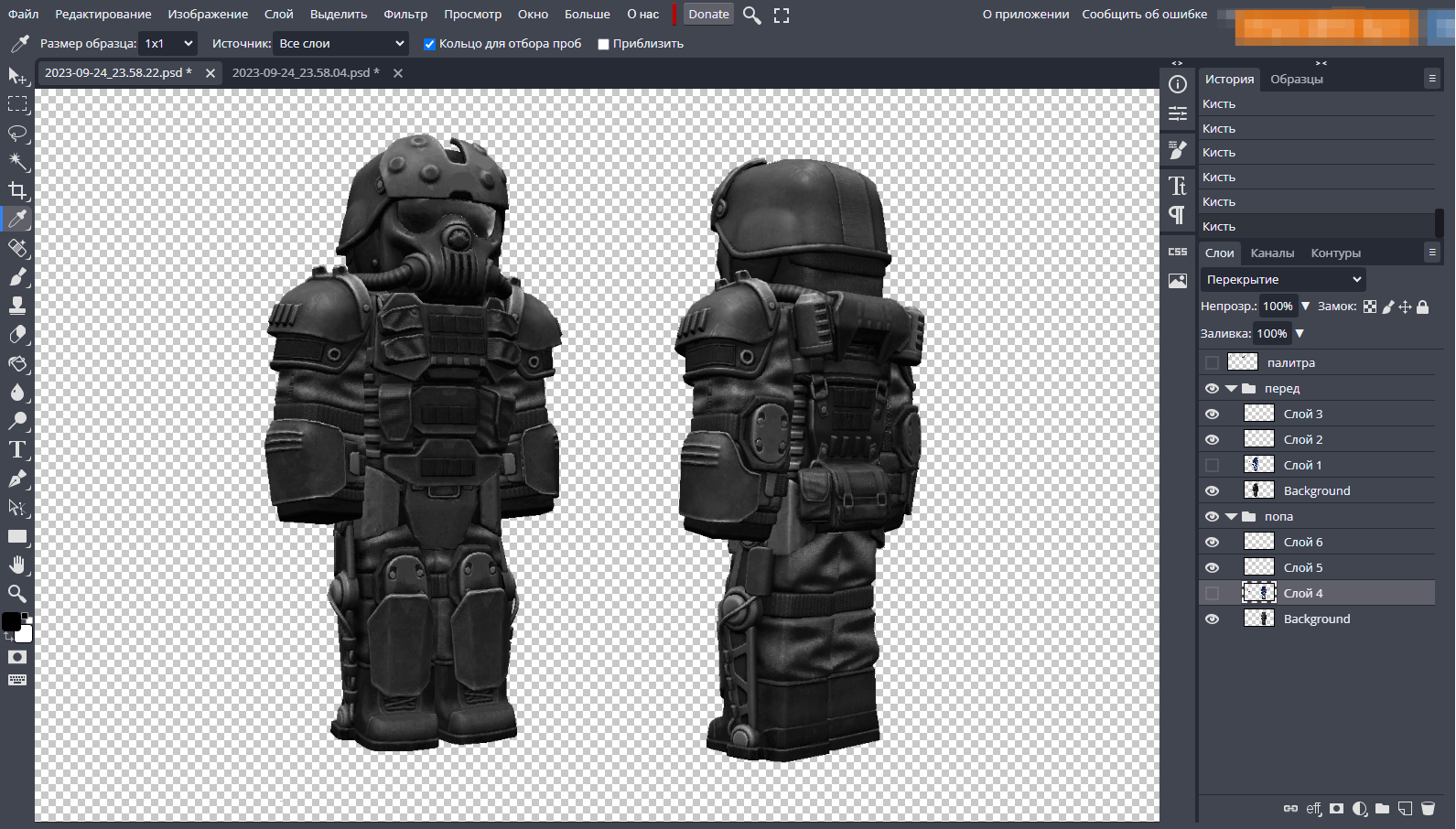Select the Hand tool
This screenshot has width=1456, height=829.
click(x=17, y=565)
